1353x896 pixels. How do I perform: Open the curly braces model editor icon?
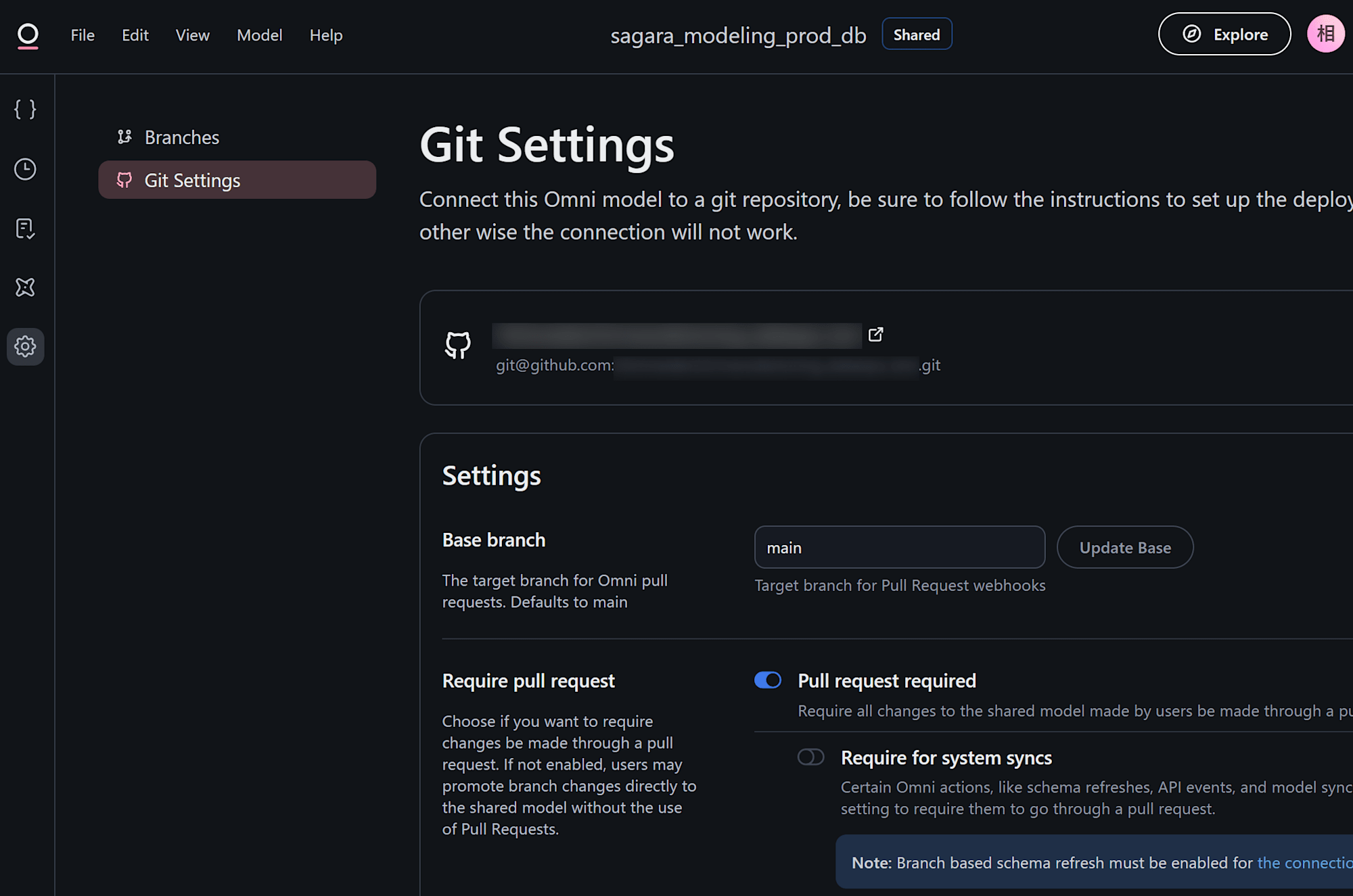[25, 110]
